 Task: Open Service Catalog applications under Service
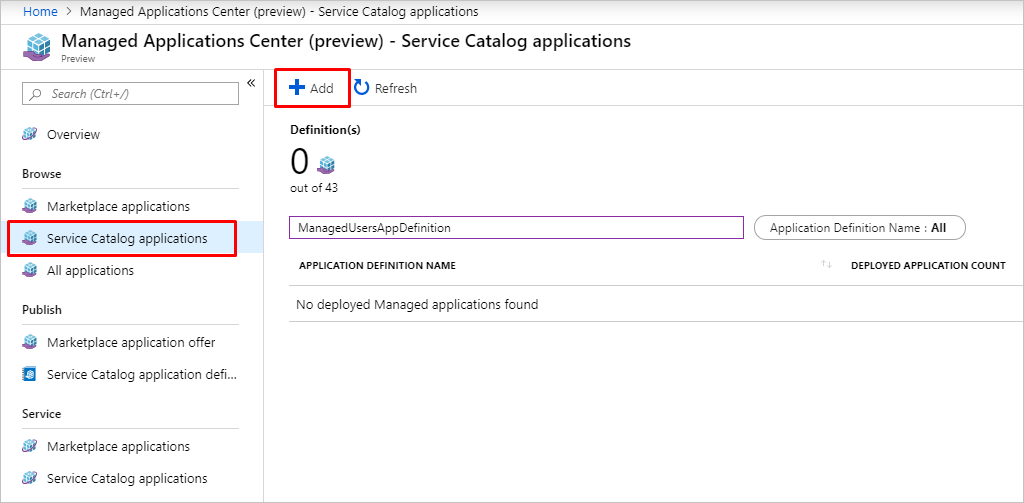127,478
